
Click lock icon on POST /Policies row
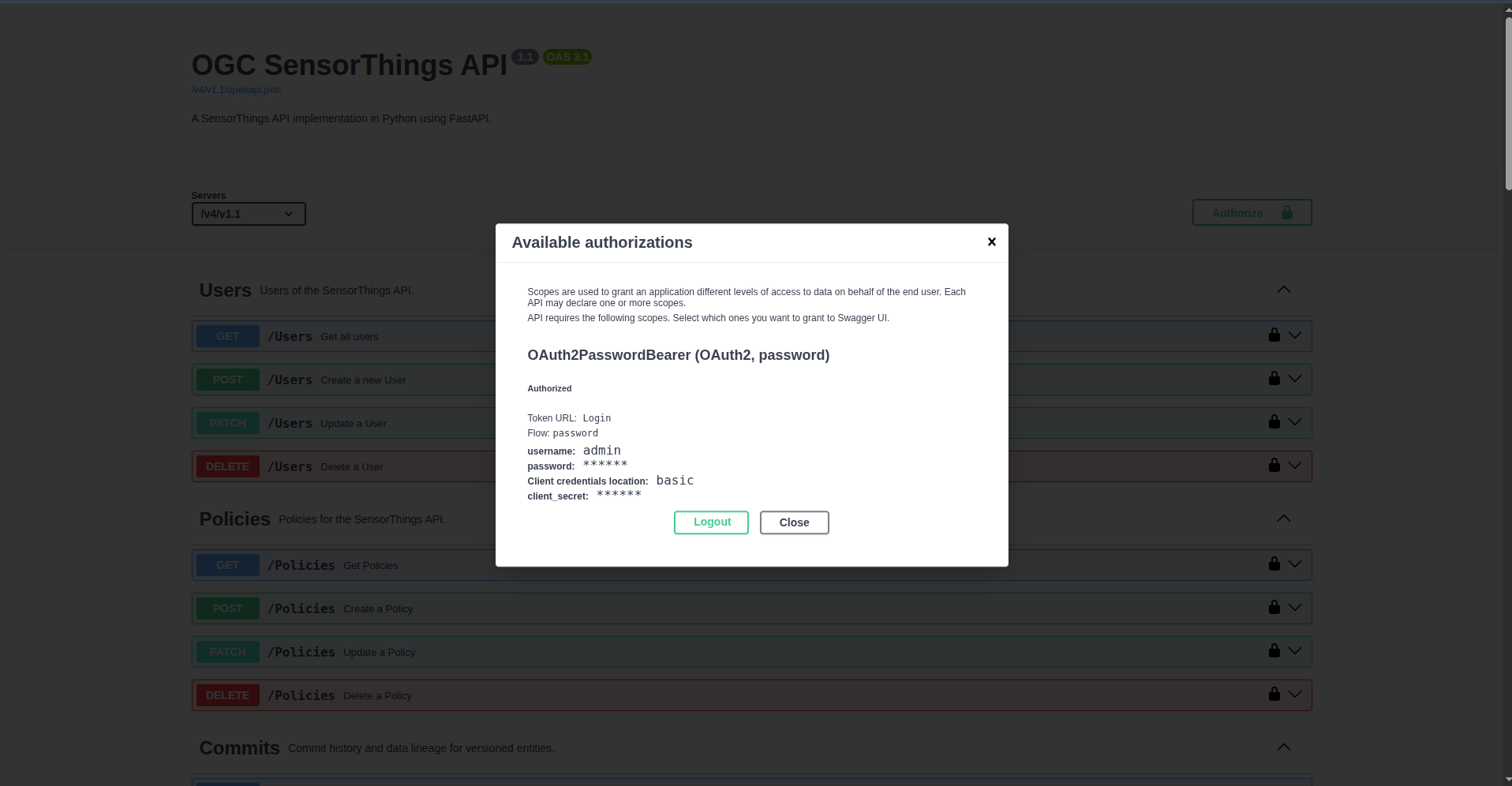pos(1274,607)
